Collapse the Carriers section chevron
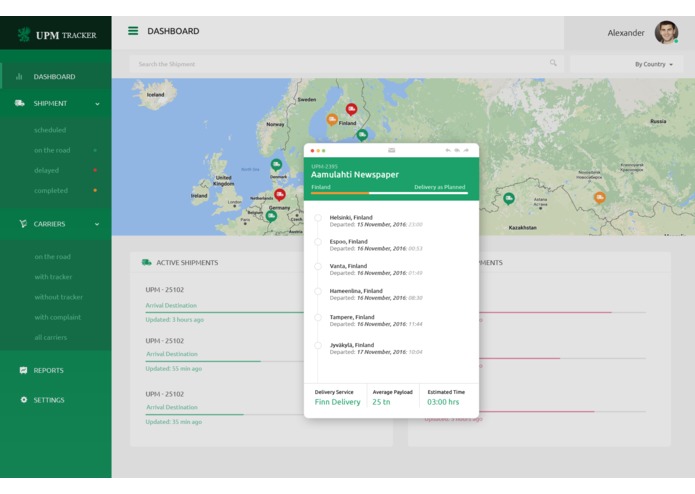This screenshot has width=695, height=494. point(97,224)
